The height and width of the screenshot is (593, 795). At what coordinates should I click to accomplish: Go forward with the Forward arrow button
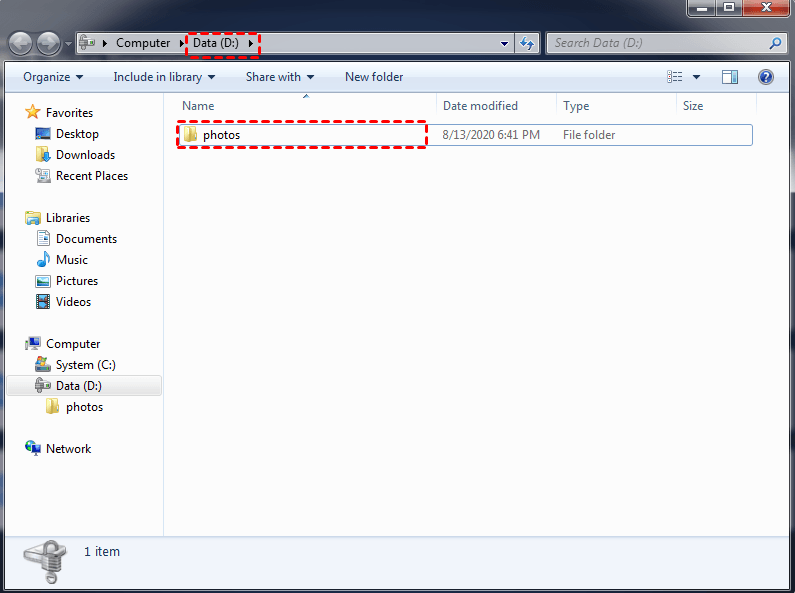pyautogui.click(x=49, y=44)
